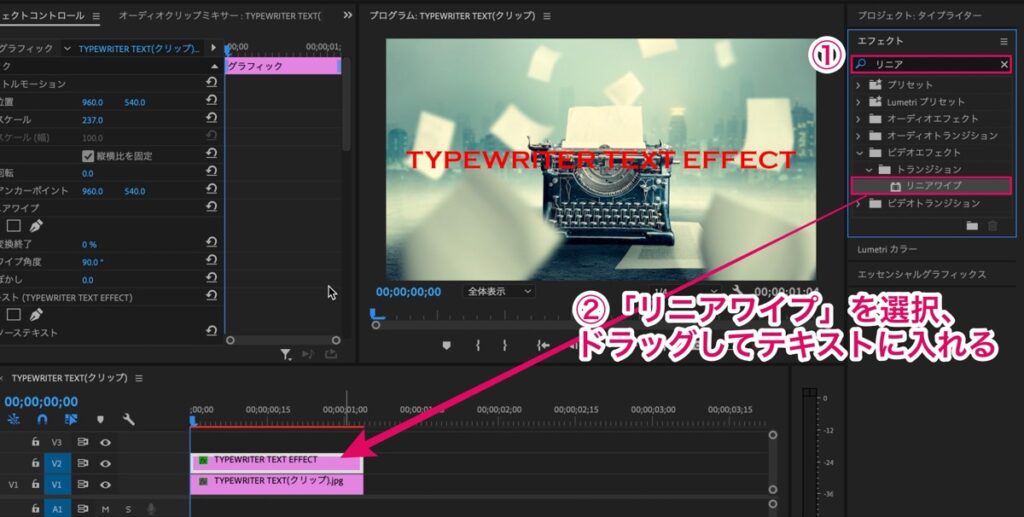Toggle sync lock for track A1

[x=83, y=509]
